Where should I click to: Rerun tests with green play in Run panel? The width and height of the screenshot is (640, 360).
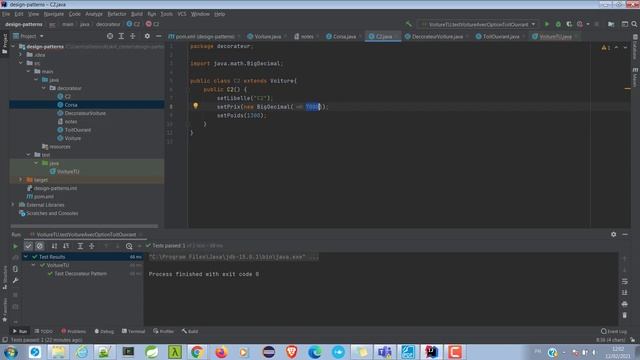click(15, 246)
